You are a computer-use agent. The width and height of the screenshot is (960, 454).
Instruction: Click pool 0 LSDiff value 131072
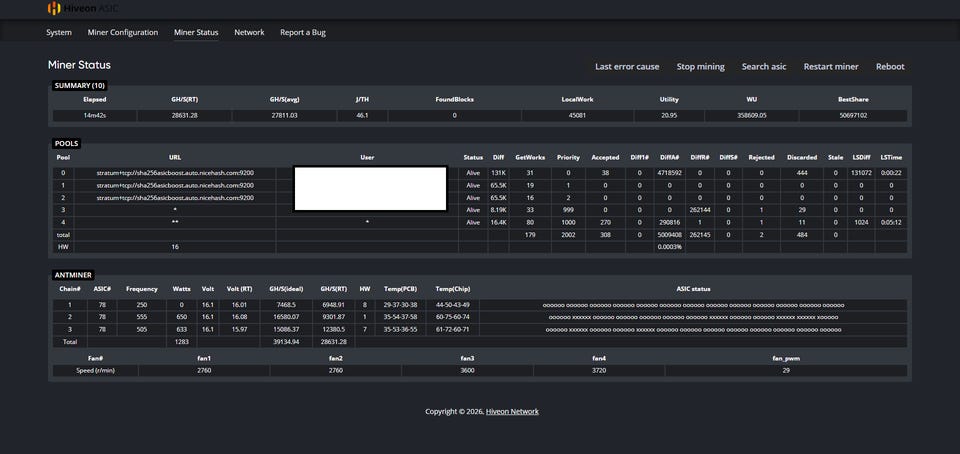coord(861,173)
